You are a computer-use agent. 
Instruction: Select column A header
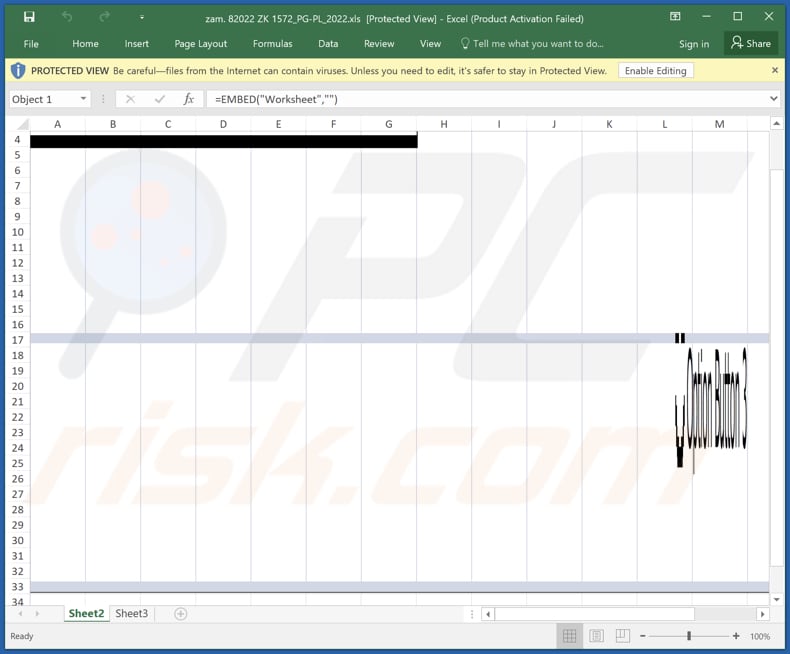(x=57, y=124)
